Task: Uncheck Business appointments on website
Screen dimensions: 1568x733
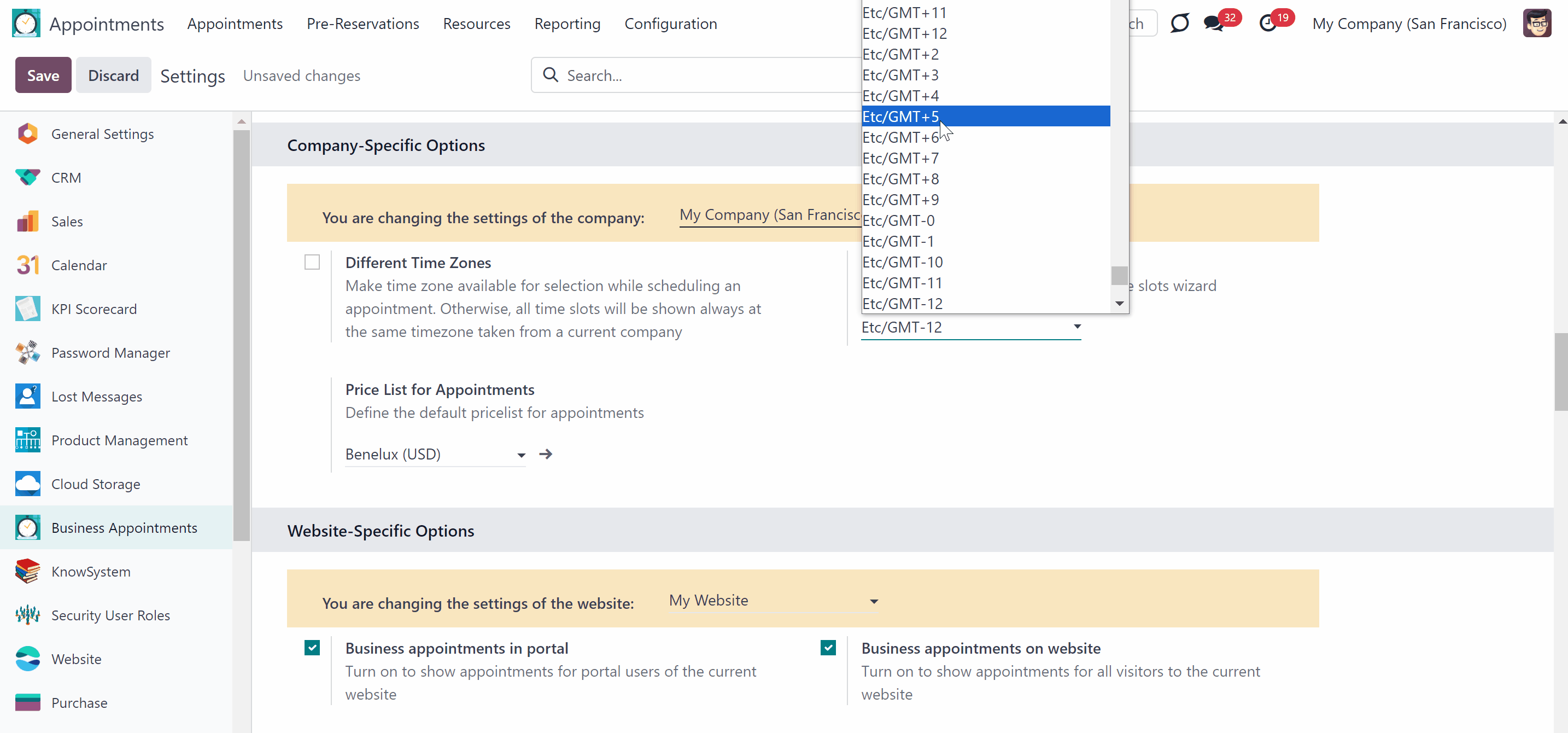Action: [x=828, y=648]
